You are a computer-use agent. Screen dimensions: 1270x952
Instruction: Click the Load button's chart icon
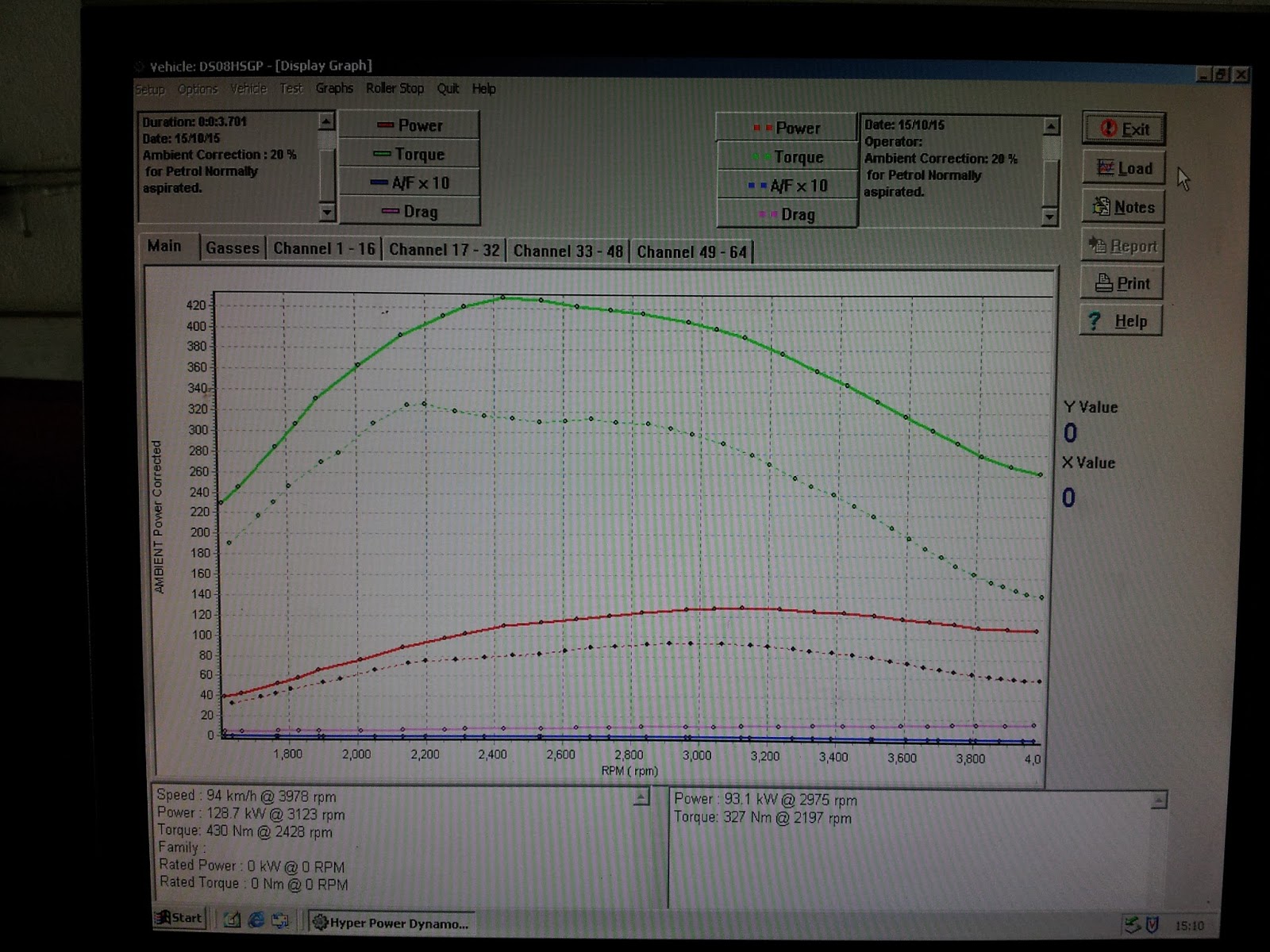pyautogui.click(x=1106, y=167)
